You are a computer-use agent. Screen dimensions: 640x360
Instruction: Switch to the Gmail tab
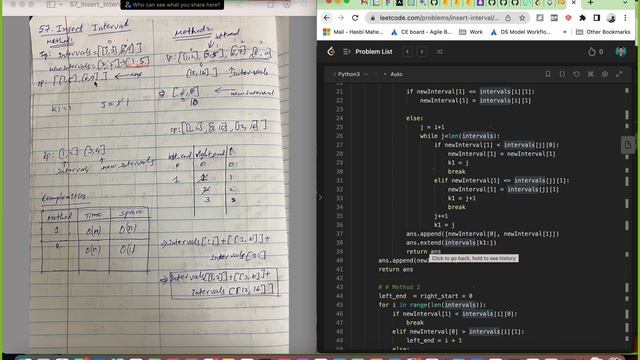(x=364, y=3)
